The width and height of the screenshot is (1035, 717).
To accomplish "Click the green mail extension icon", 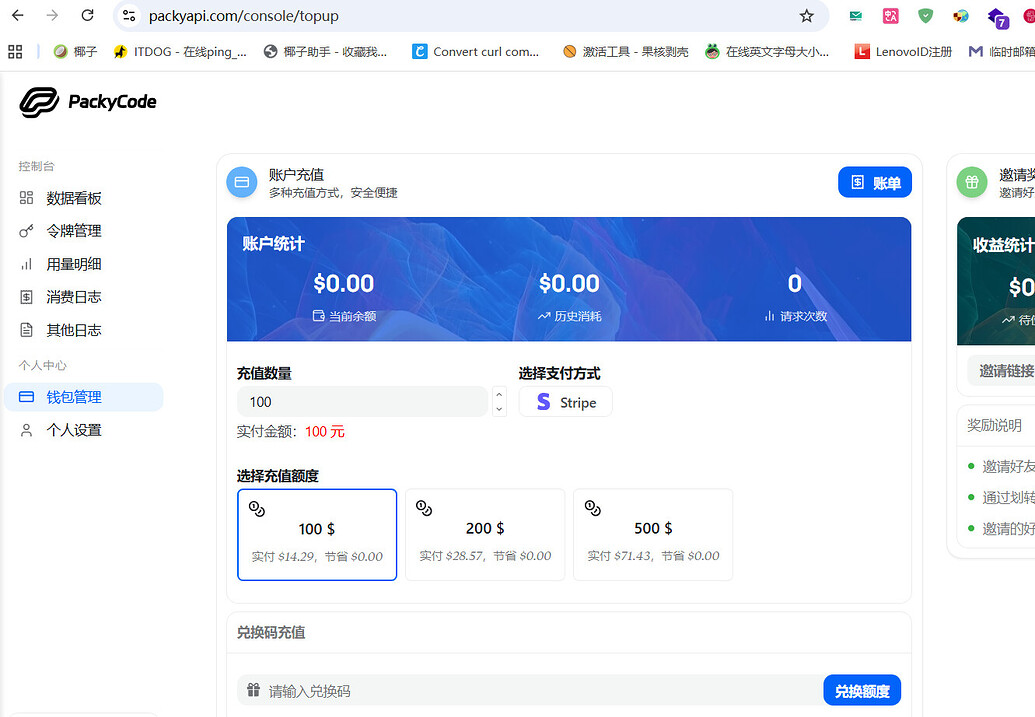I will [855, 16].
